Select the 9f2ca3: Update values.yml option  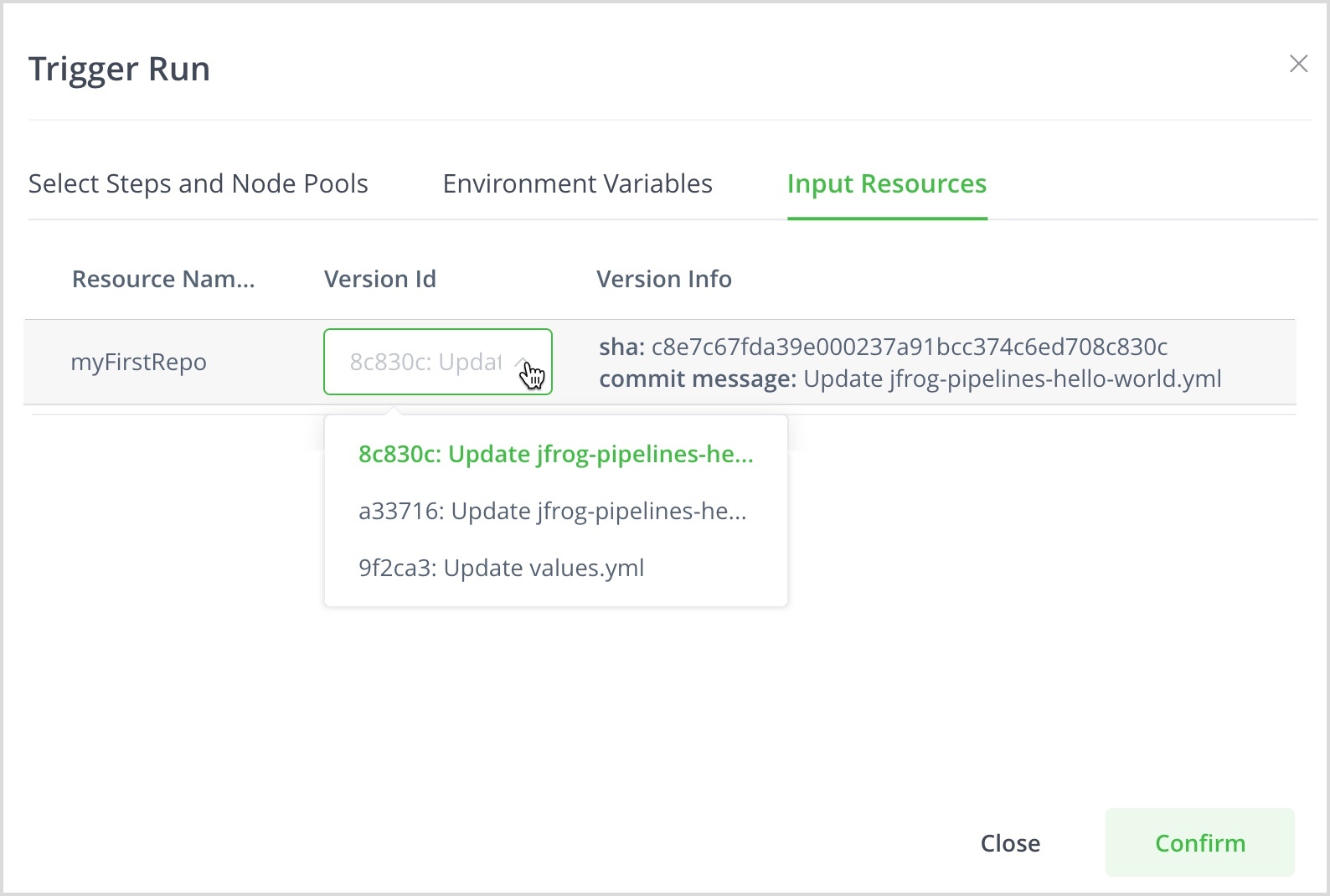pyautogui.click(x=501, y=568)
